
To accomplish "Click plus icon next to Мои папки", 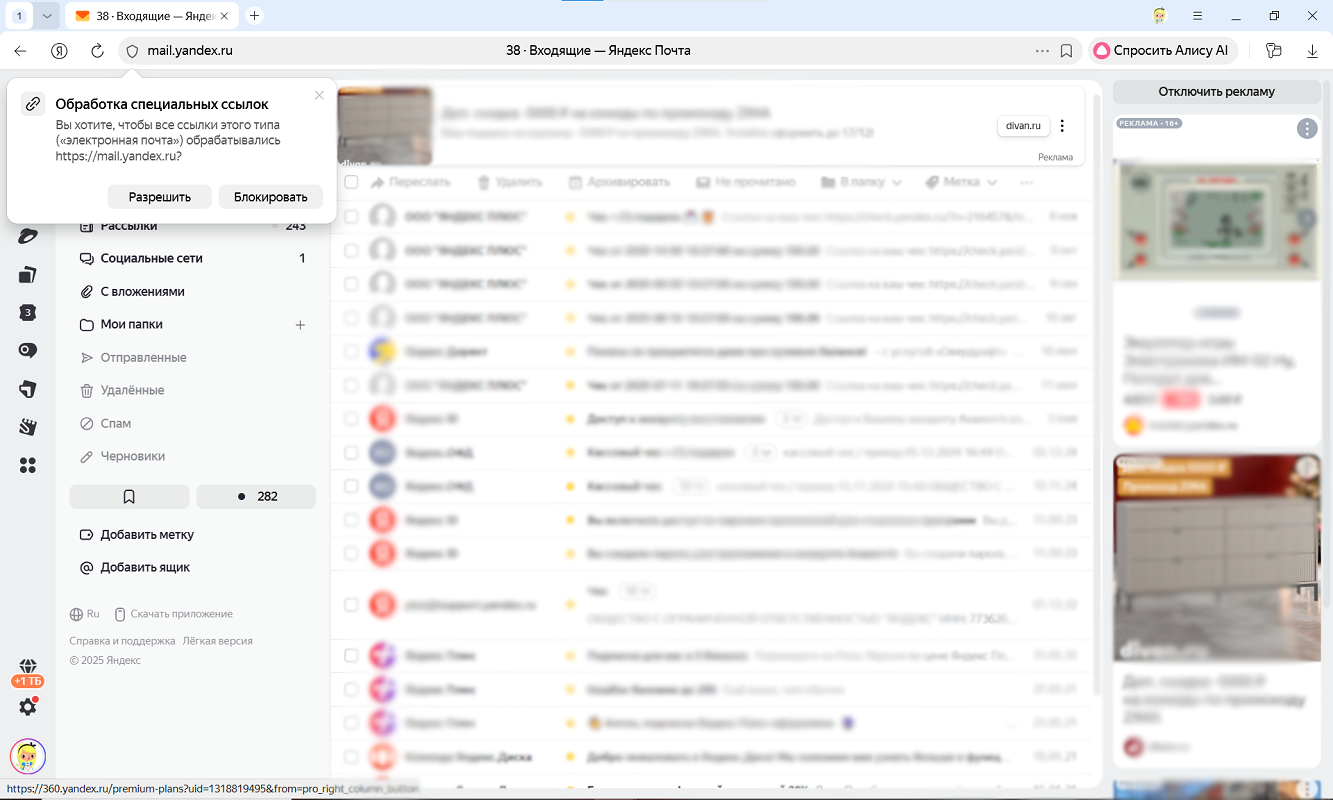I will (300, 325).
